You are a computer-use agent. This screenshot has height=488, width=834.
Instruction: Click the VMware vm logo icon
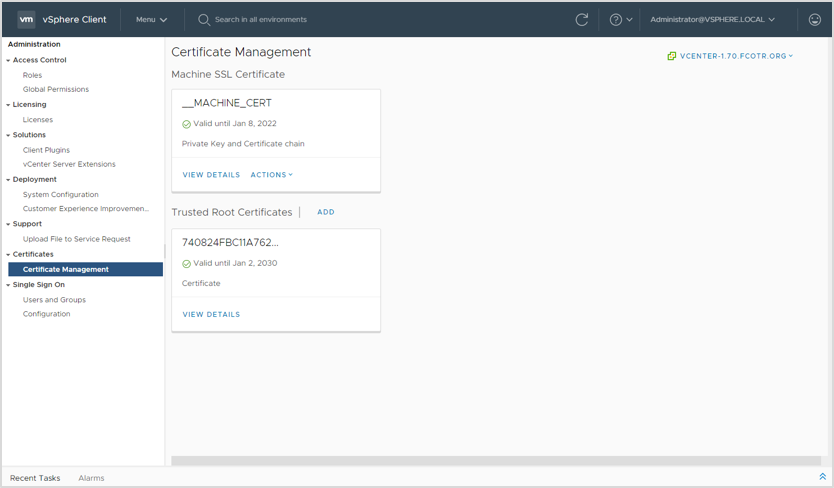pyautogui.click(x=26, y=19)
